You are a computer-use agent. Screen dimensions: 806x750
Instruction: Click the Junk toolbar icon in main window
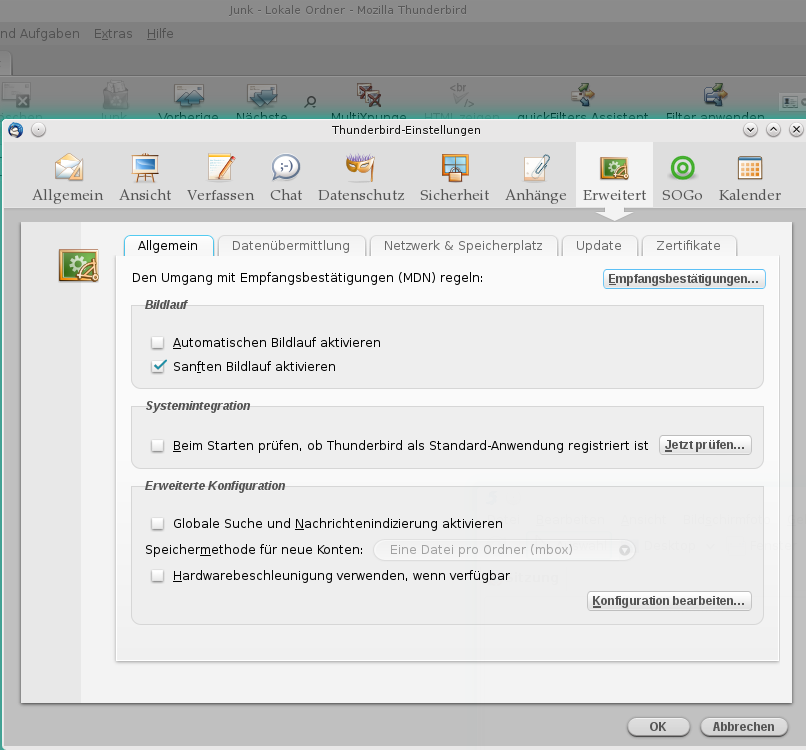coord(115,95)
